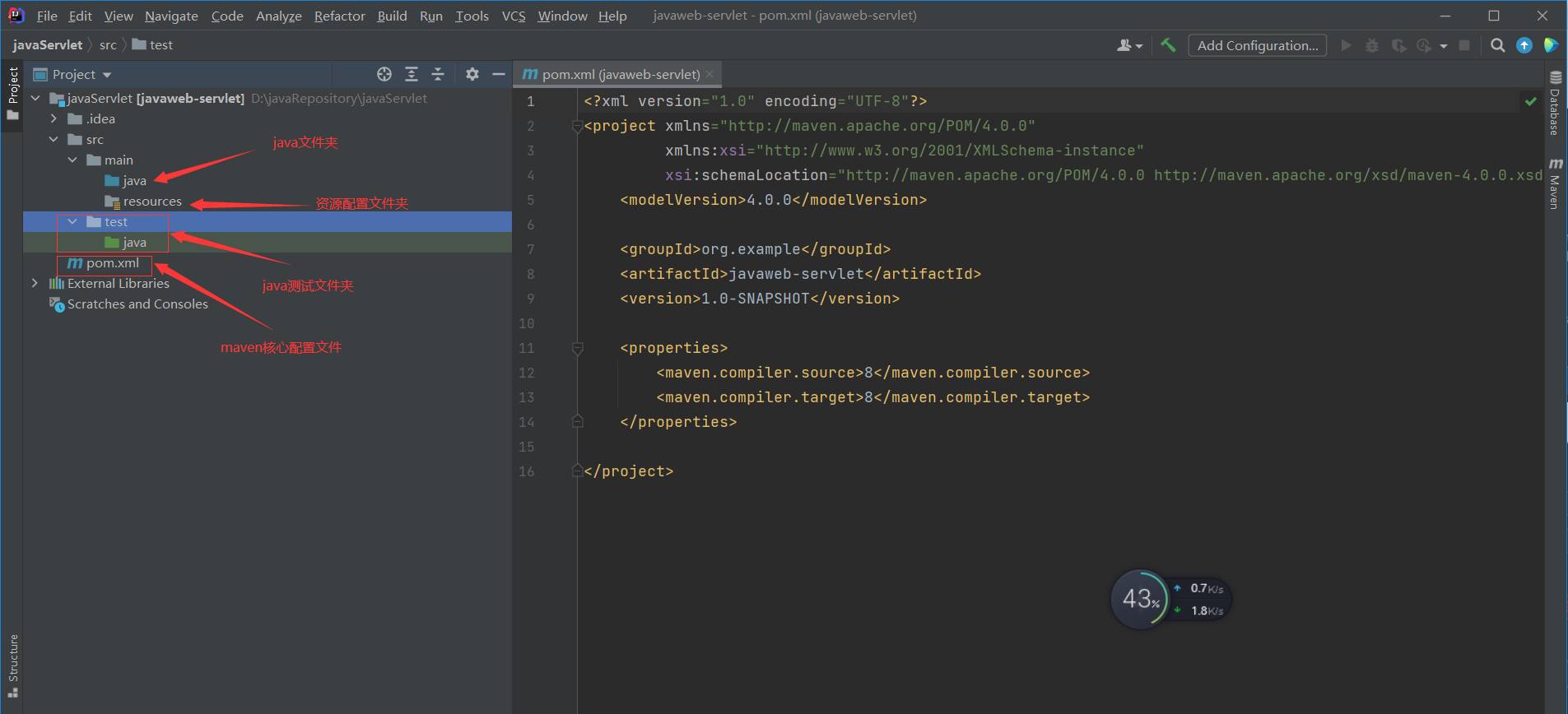Viewport: 1568px width, 714px height.
Task: Expand all nodes in Project panel
Action: pyautogui.click(x=412, y=74)
